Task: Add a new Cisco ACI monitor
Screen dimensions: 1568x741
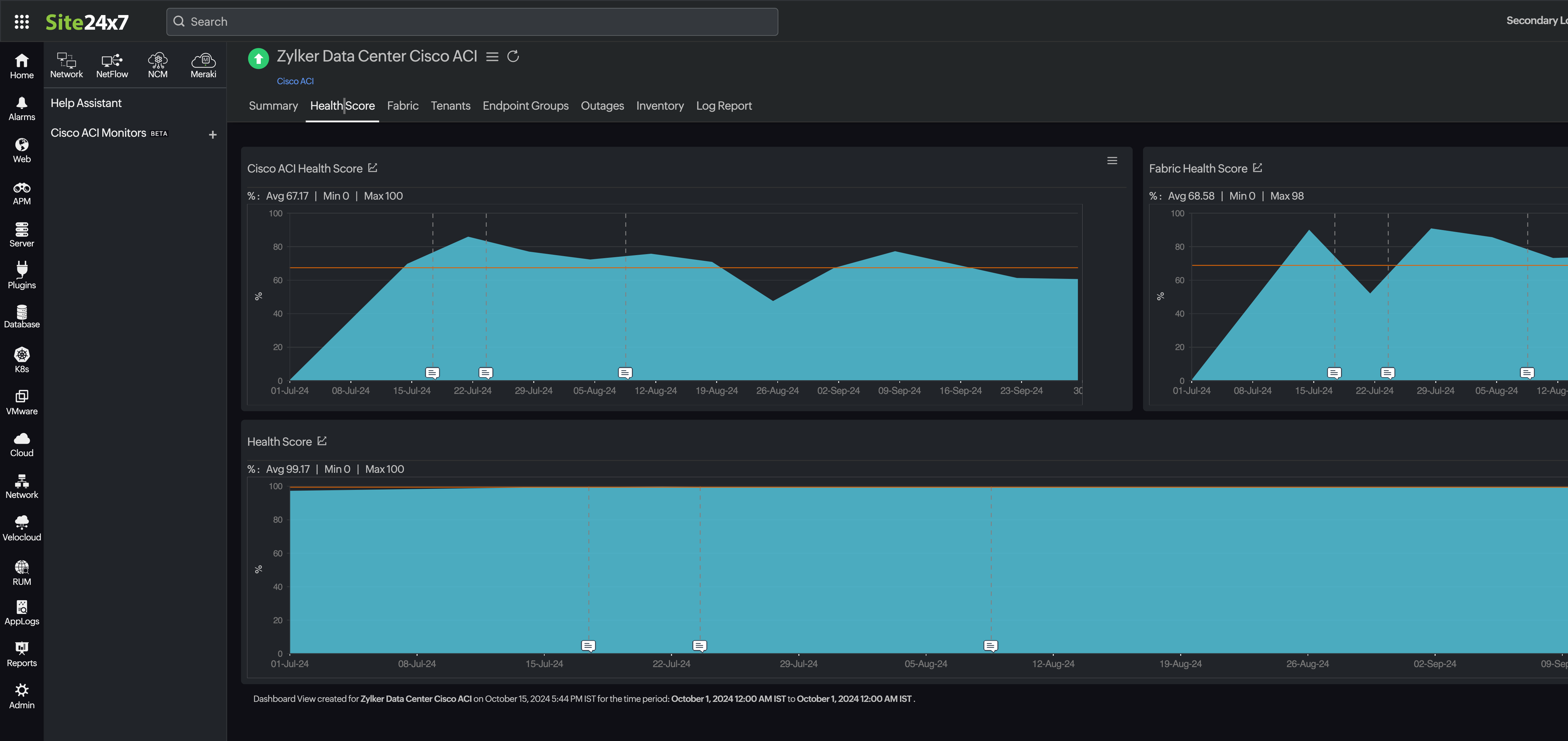Action: (212, 134)
